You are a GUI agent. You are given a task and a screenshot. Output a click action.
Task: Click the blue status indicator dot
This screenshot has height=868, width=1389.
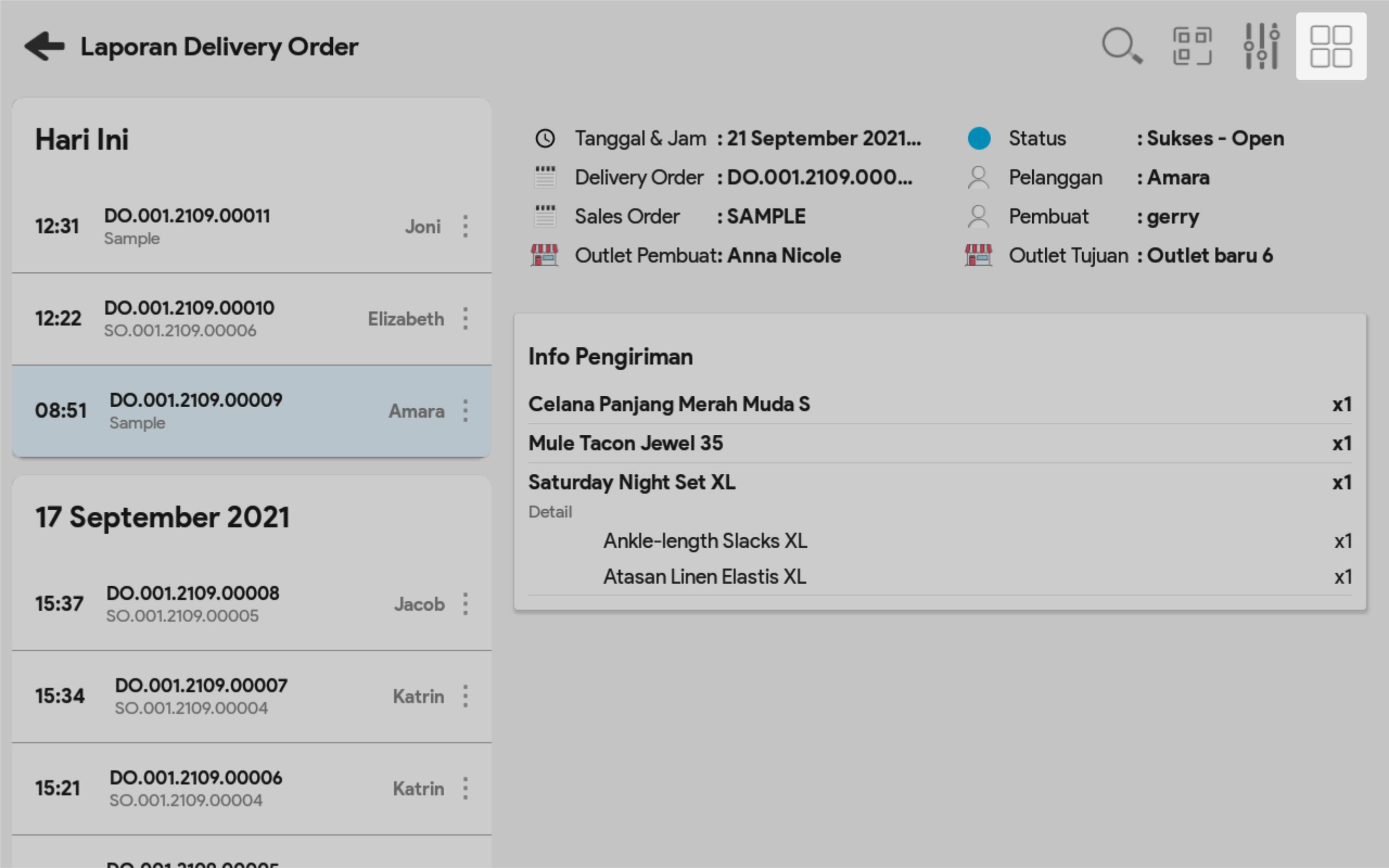pyautogui.click(x=979, y=139)
